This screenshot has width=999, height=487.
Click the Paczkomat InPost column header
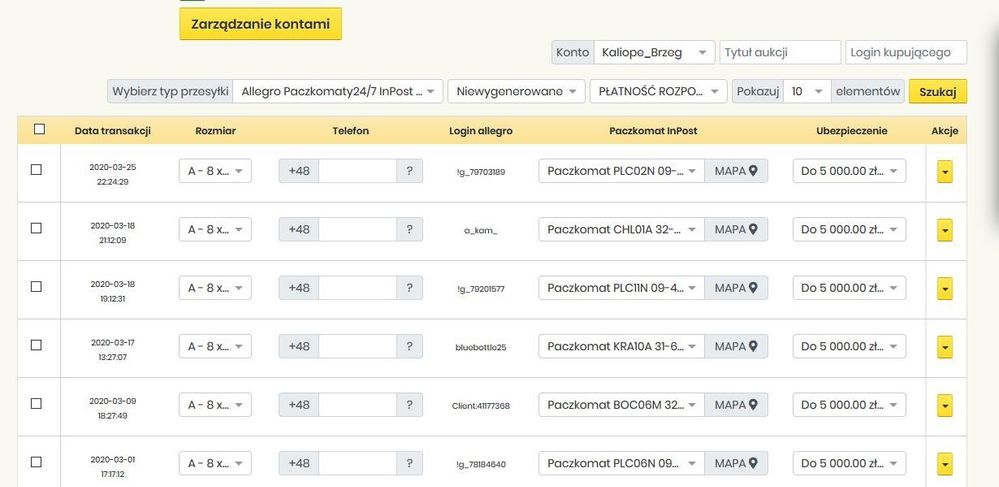[x=653, y=131]
